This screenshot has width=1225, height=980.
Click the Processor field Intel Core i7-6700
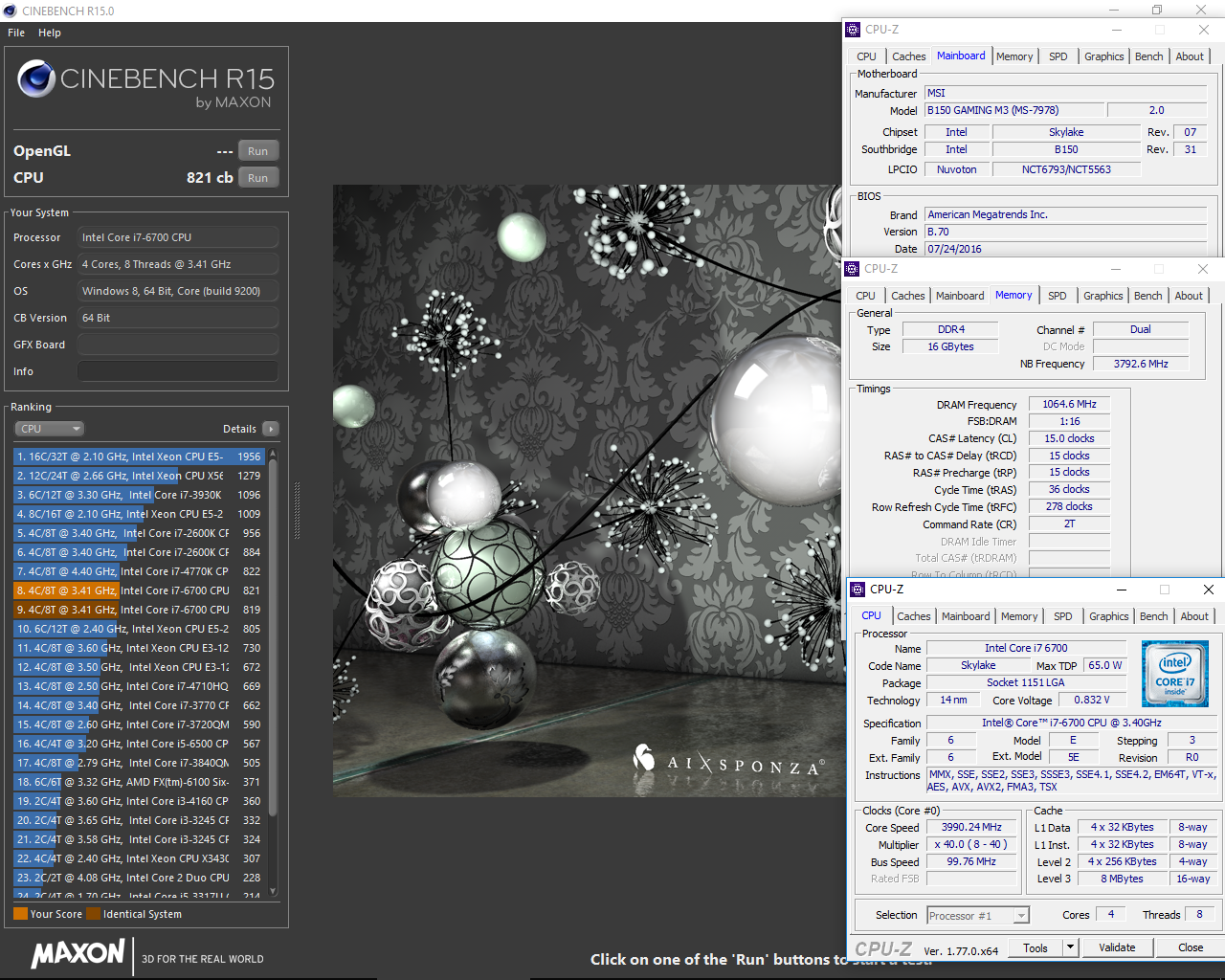[x=178, y=237]
